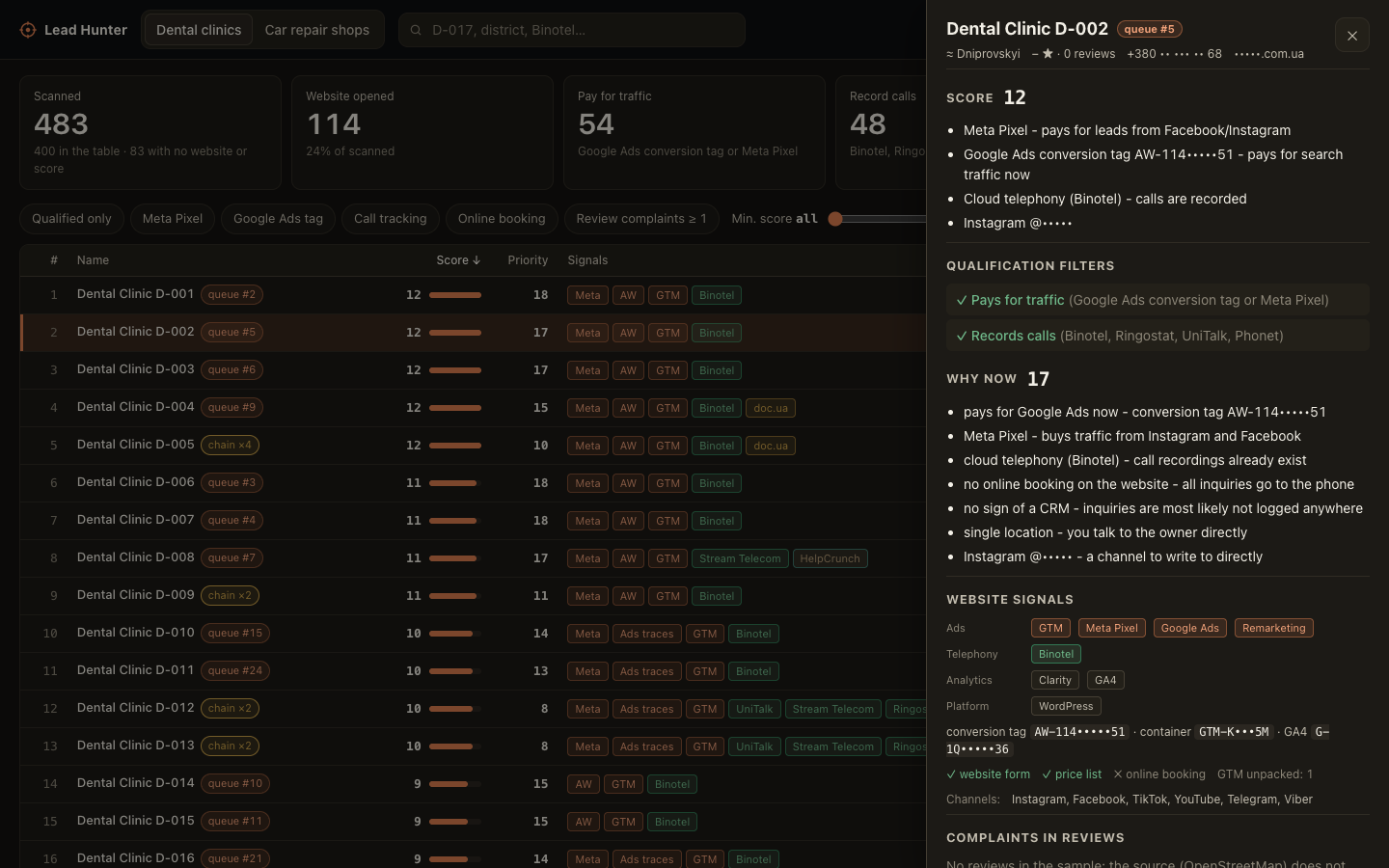Click the Name column header

pyautogui.click(x=93, y=260)
